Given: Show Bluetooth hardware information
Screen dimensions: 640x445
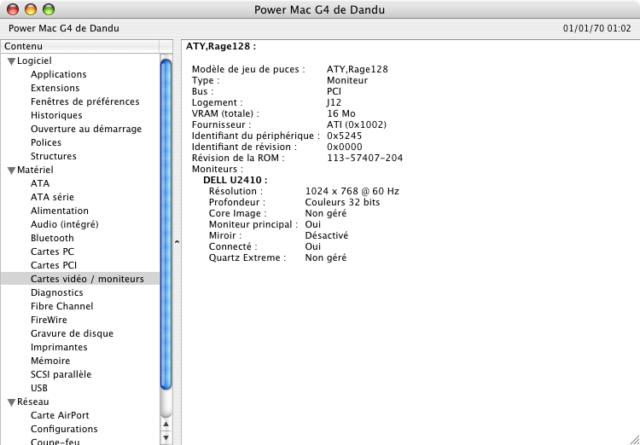Looking at the screenshot, I should (x=52, y=238).
